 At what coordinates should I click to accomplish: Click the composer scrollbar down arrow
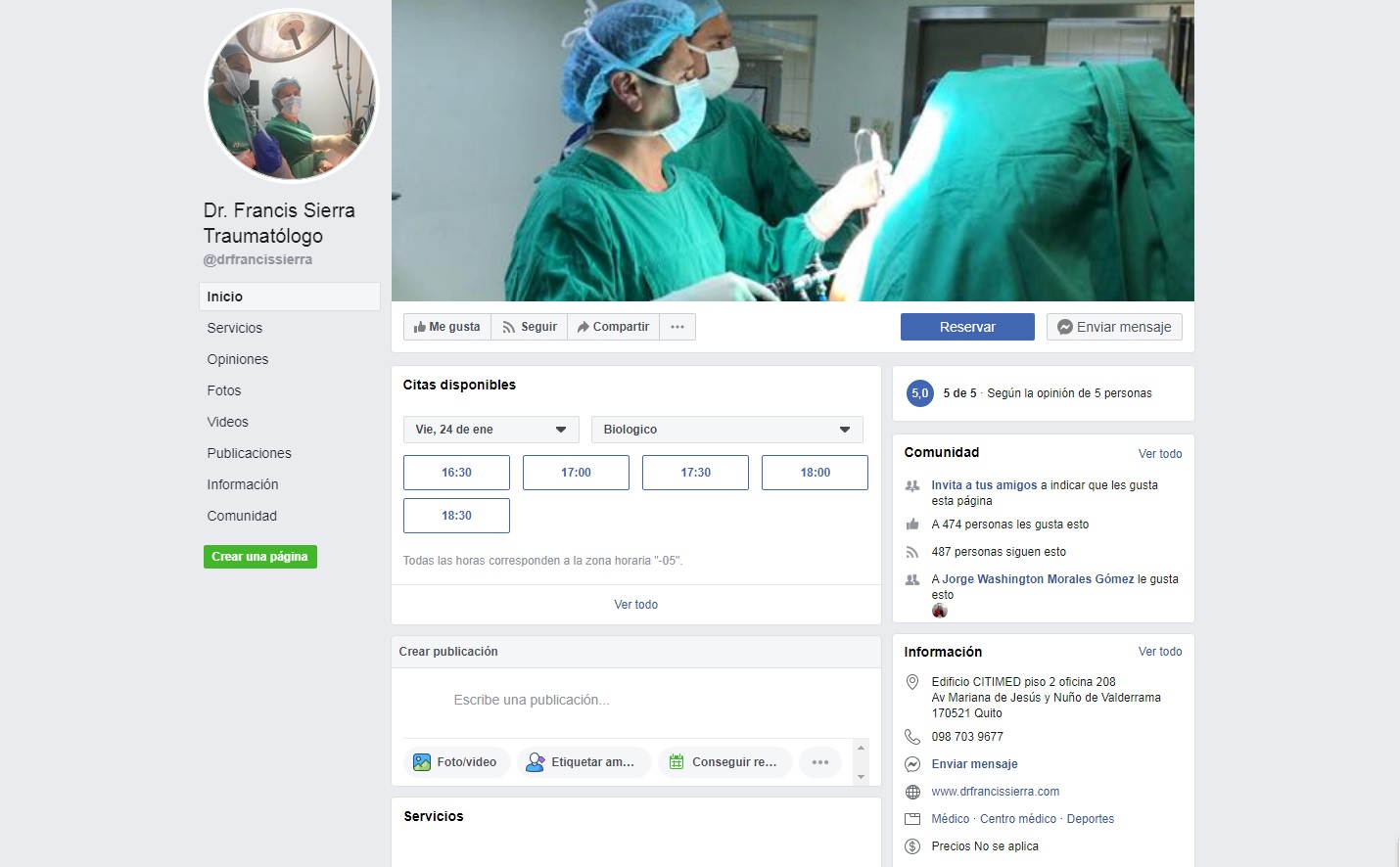click(862, 777)
